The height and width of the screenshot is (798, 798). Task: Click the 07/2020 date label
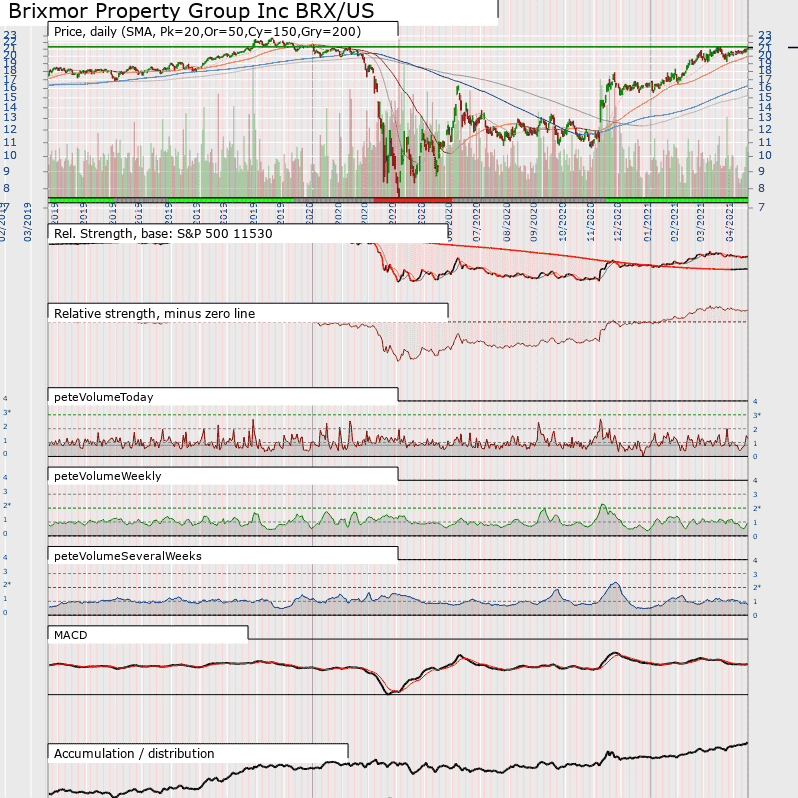coord(477,222)
